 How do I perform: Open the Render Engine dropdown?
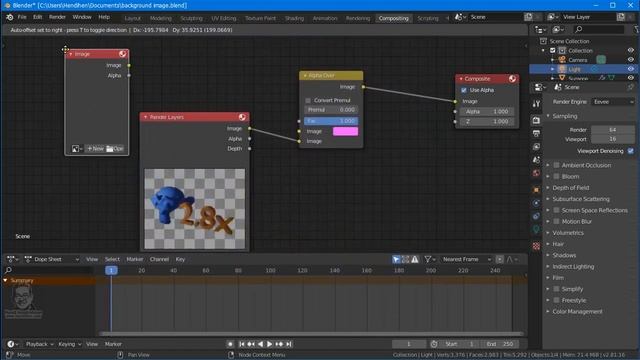[x=613, y=102]
